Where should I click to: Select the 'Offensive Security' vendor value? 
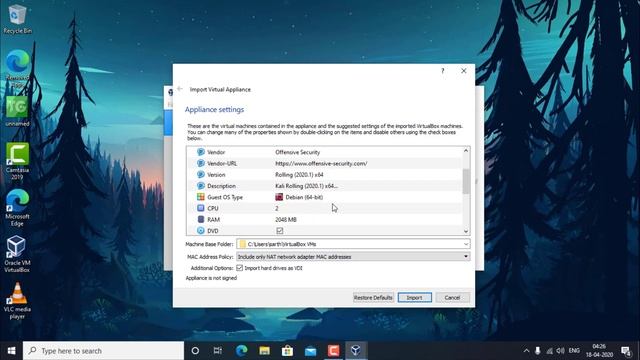(298, 152)
